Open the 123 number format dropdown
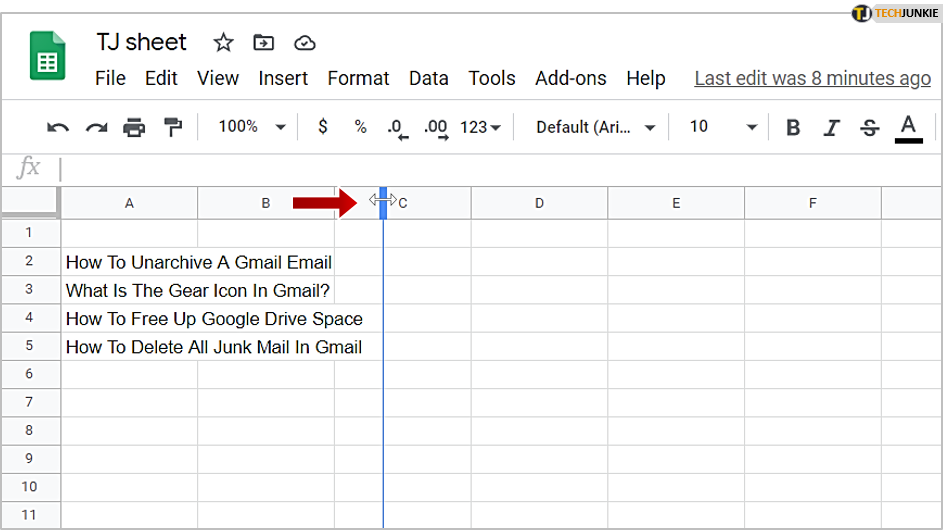946x530 pixels. click(480, 127)
